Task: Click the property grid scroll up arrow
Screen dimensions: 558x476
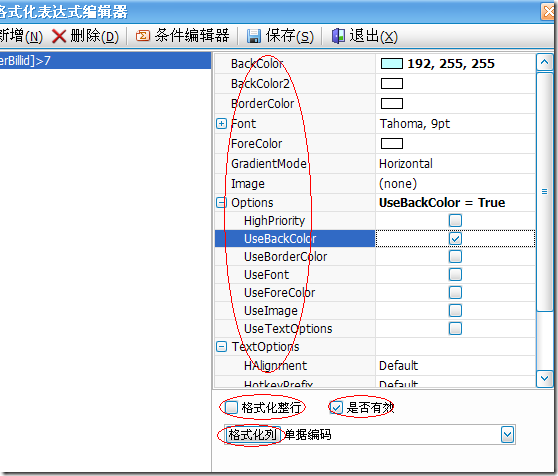Action: pyautogui.click(x=544, y=62)
